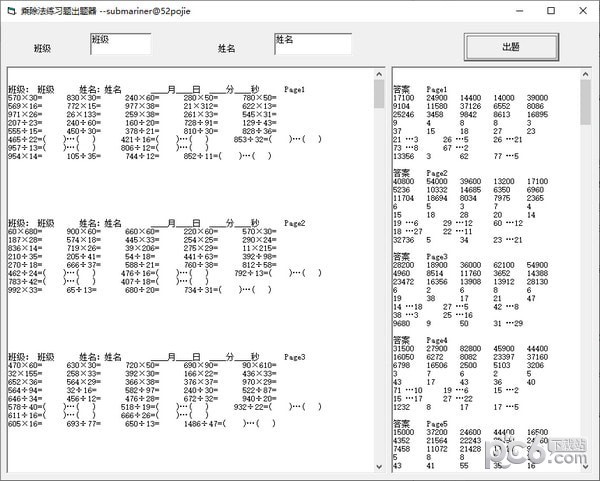Click problem 992×33= on Page2
Viewport: 600px width, 481px height.
coord(25,290)
